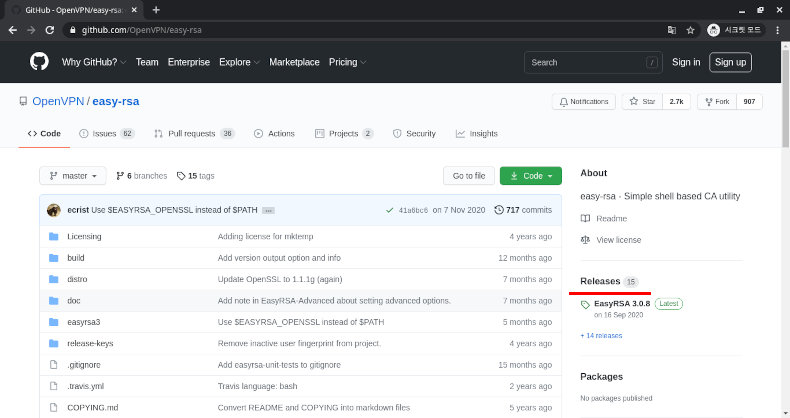The height and width of the screenshot is (418, 790).
Task: Star the easy-rsa repository
Action: [642, 102]
